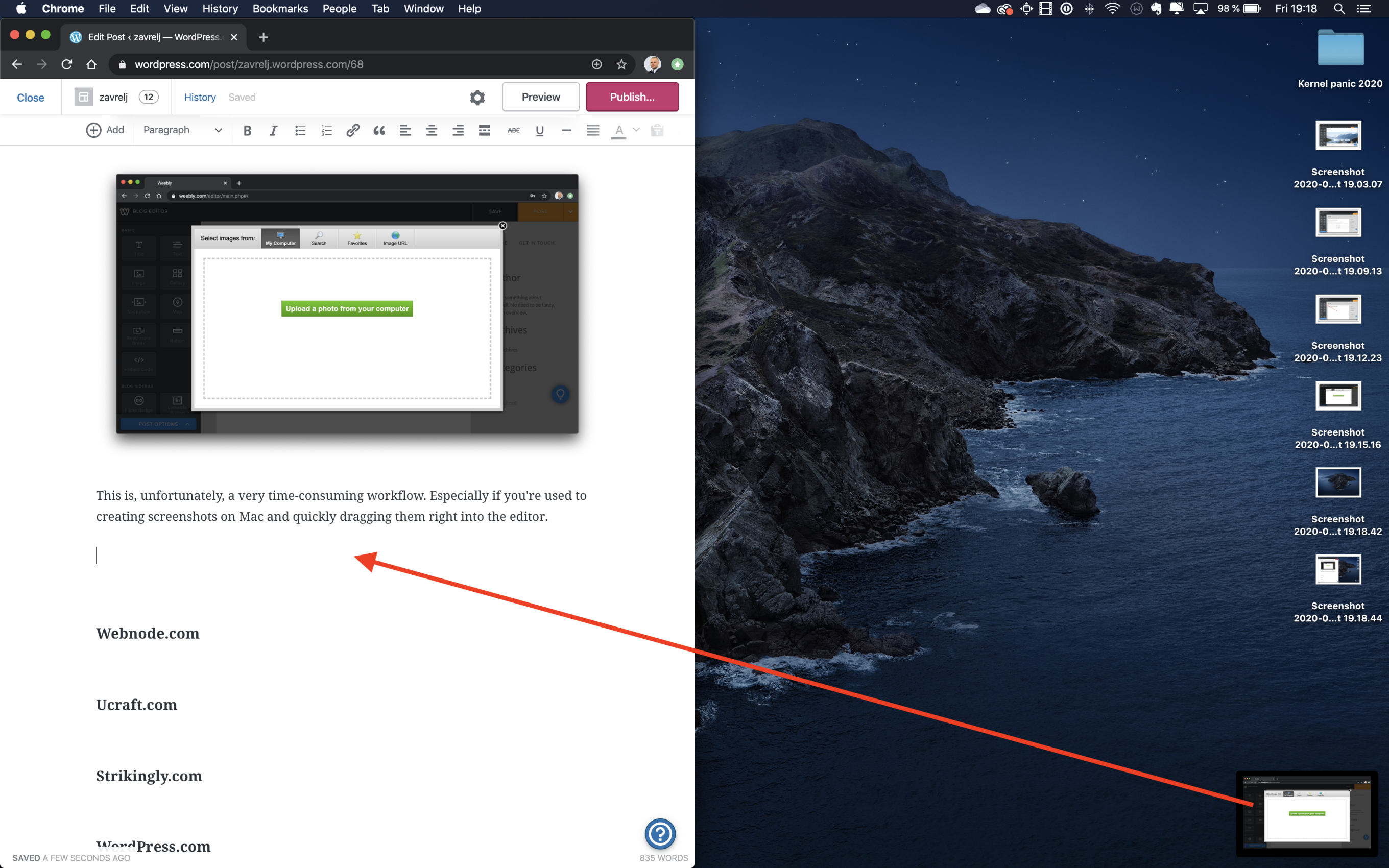Open the Bookmarks menu

(280, 9)
